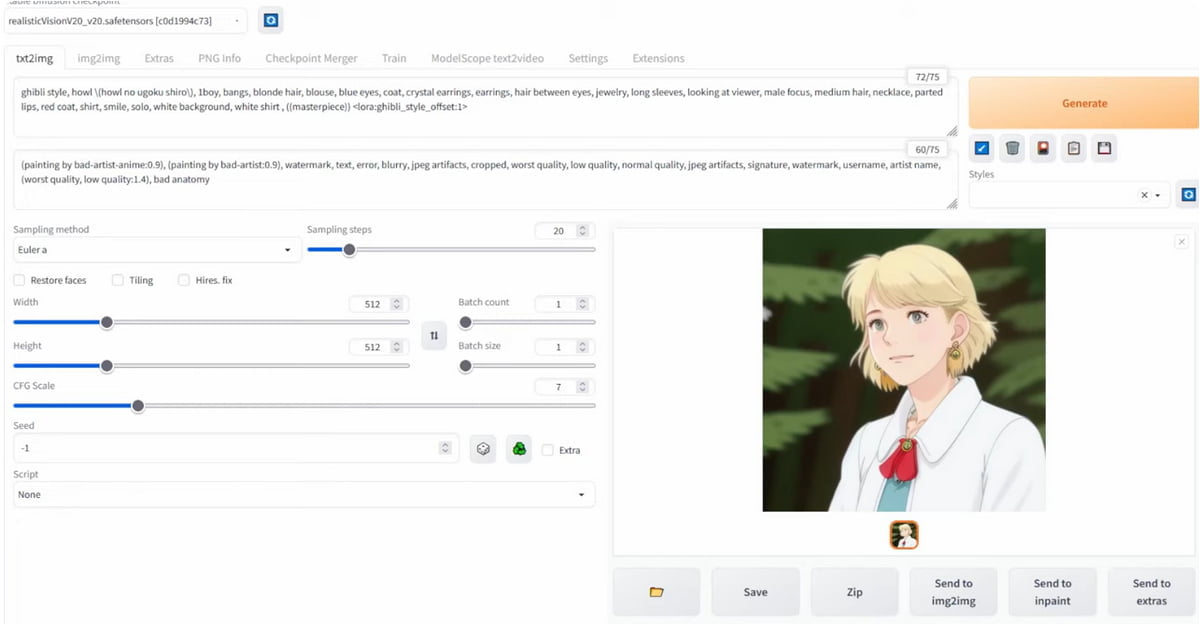Screen dimensions: 1200x624
Task: Click the refresh checkpoint list icon
Action: click(x=270, y=20)
